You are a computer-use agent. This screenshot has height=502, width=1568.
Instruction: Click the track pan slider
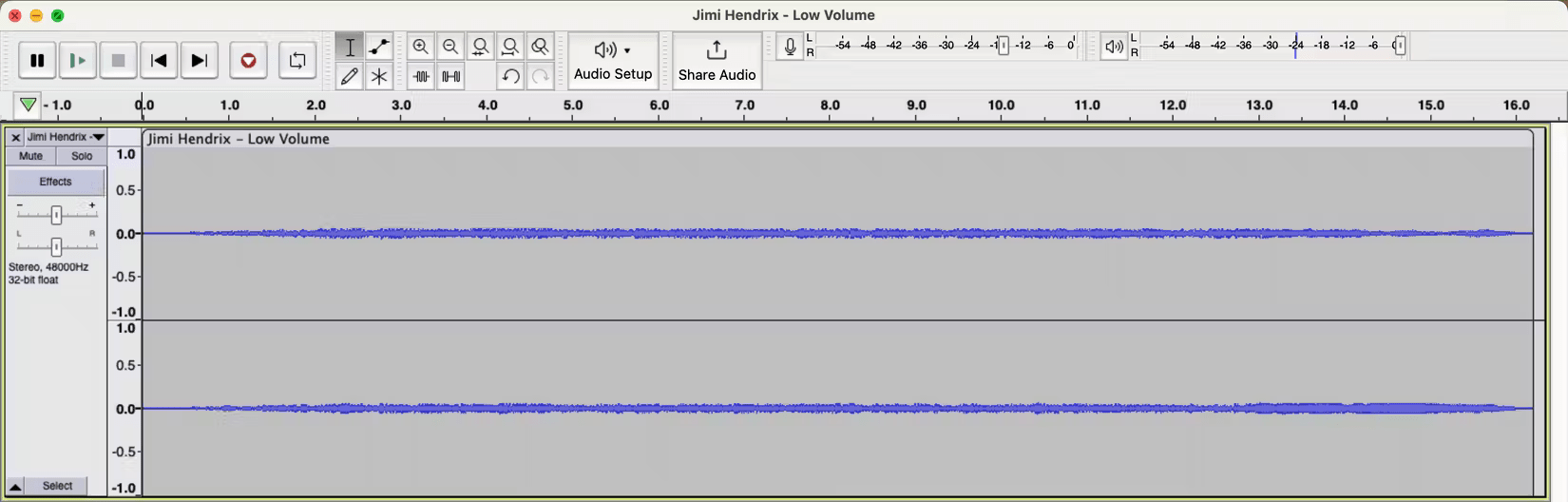click(x=57, y=247)
